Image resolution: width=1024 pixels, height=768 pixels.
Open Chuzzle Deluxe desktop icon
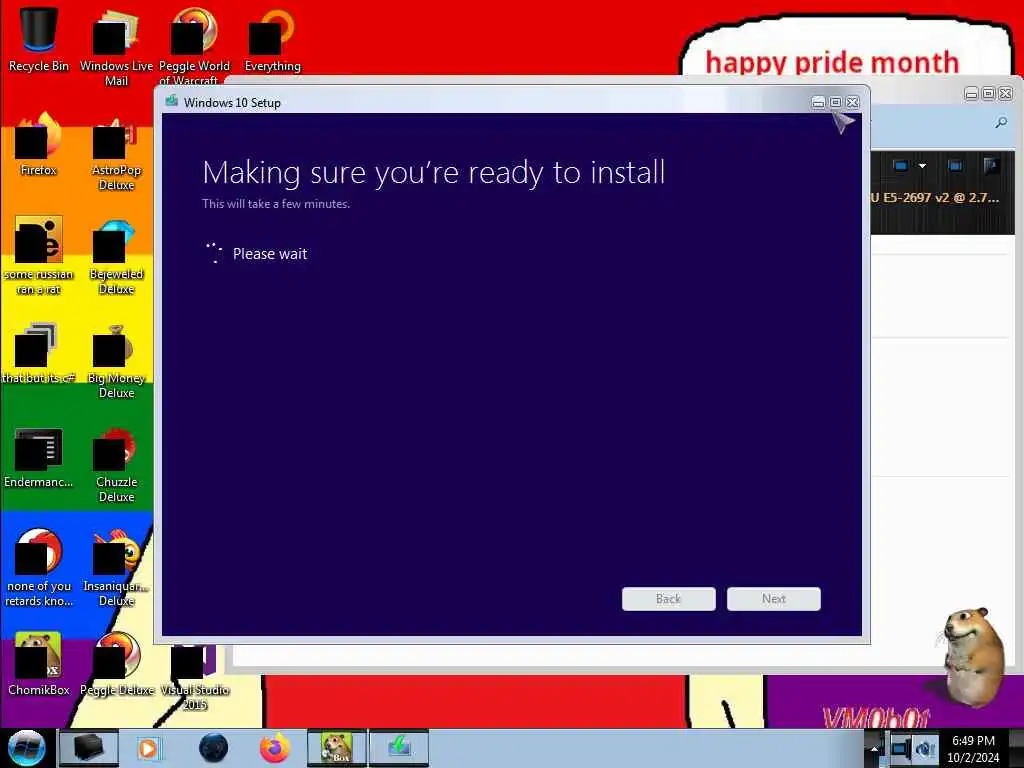pyautogui.click(x=116, y=464)
